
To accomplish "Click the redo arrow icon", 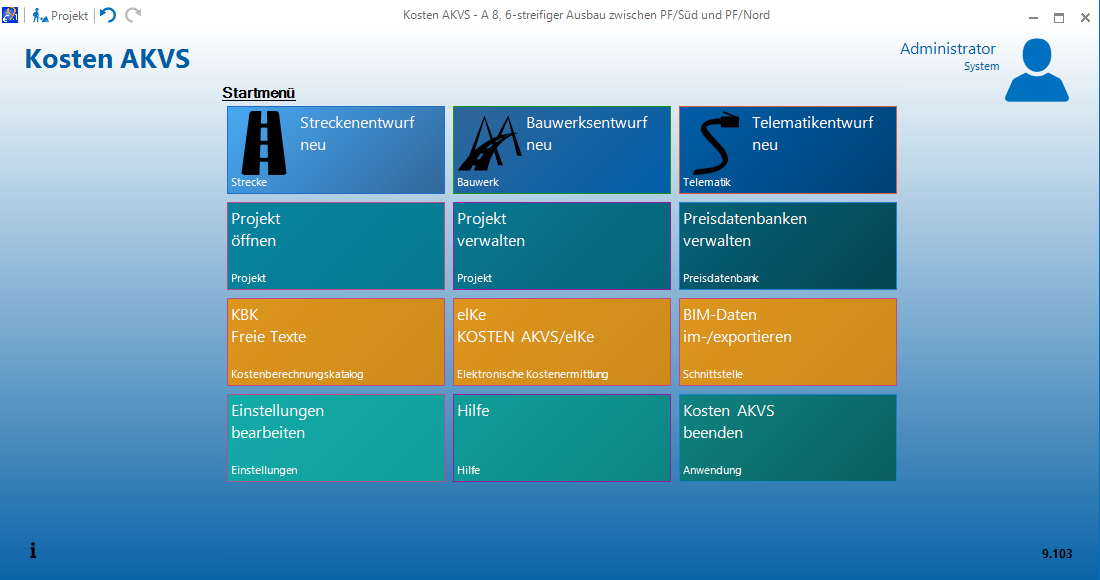I will tap(133, 15).
